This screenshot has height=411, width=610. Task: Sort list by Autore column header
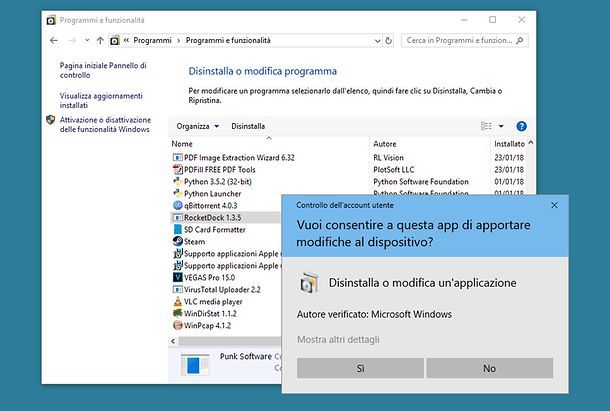(385, 144)
